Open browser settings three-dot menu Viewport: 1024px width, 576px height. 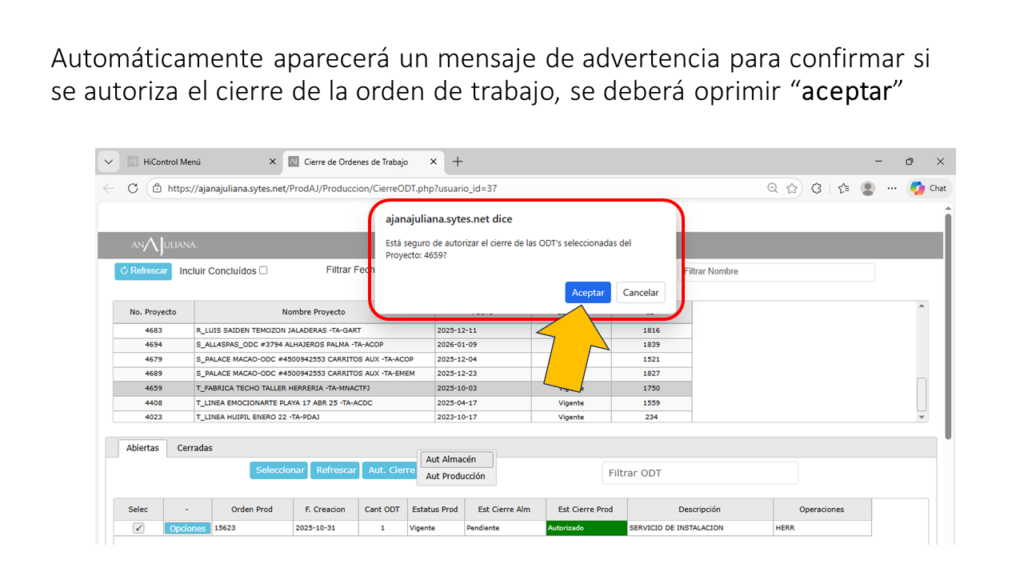[891, 188]
